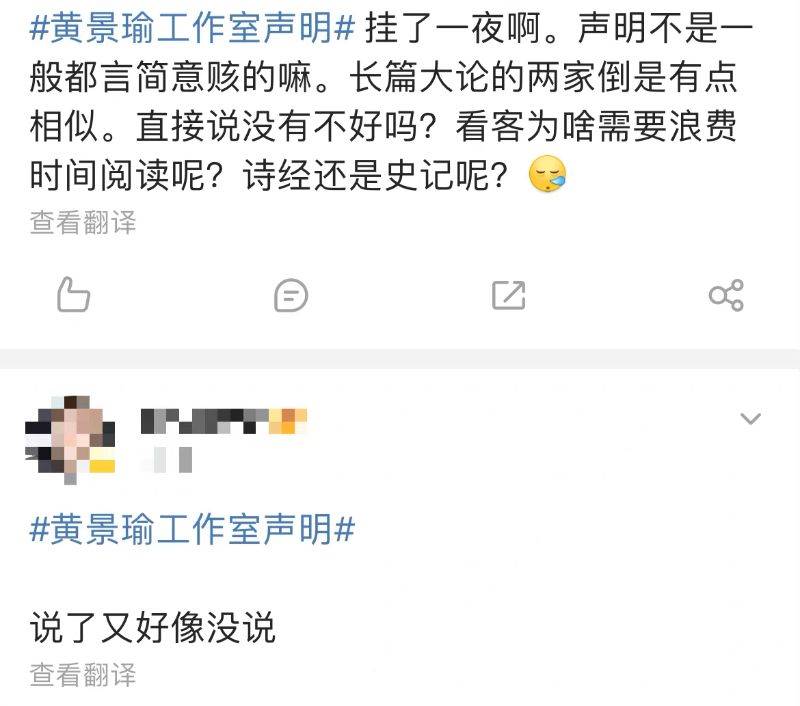Image resolution: width=800 pixels, height=706 pixels.
Task: Tap 查看翻译 under the first post
Action: [x=83, y=223]
